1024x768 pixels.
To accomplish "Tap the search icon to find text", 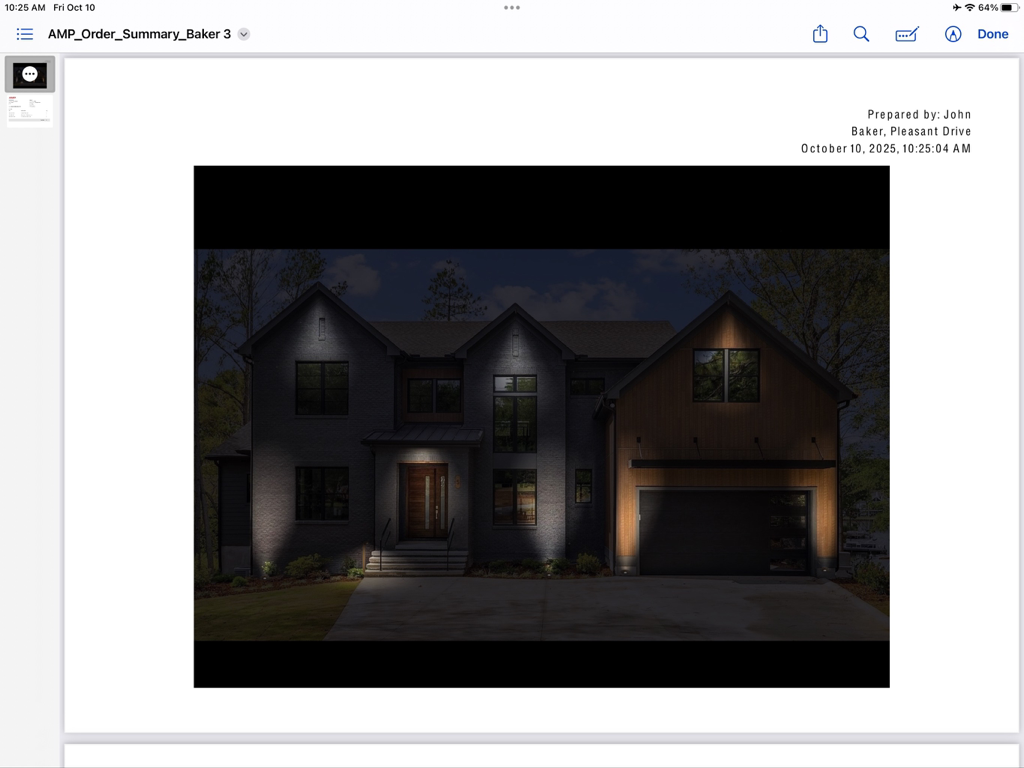I will click(x=861, y=33).
